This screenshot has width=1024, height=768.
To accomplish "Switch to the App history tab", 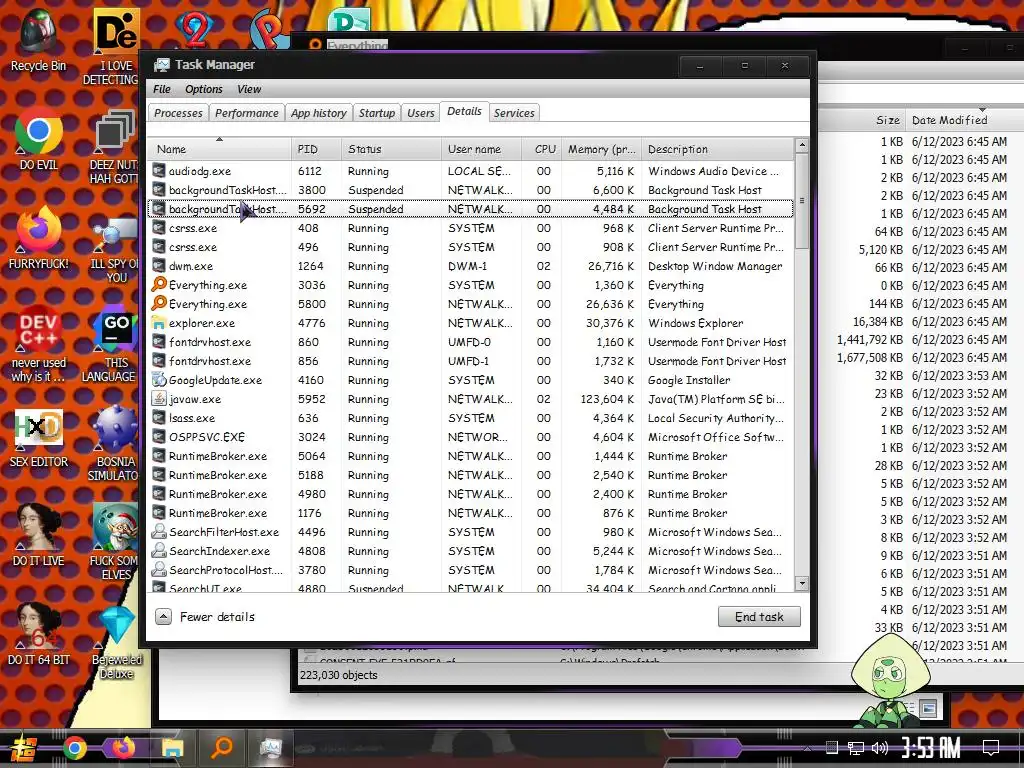I will coord(319,113).
